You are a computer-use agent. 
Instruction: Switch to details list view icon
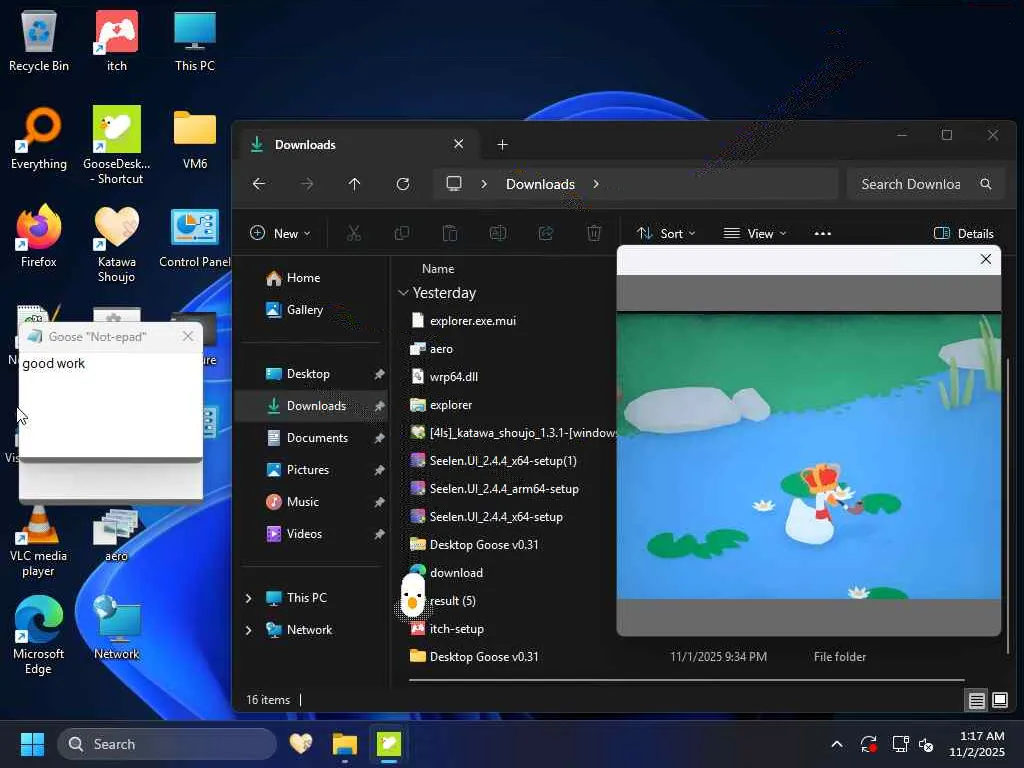coord(977,701)
